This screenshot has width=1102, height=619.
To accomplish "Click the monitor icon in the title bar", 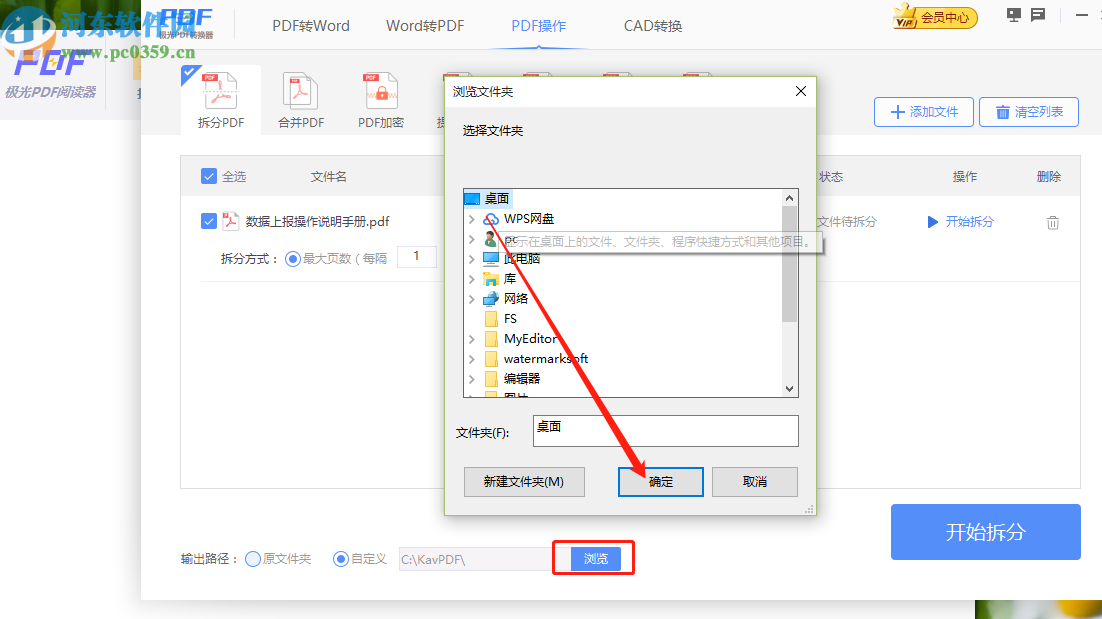I will point(1012,15).
